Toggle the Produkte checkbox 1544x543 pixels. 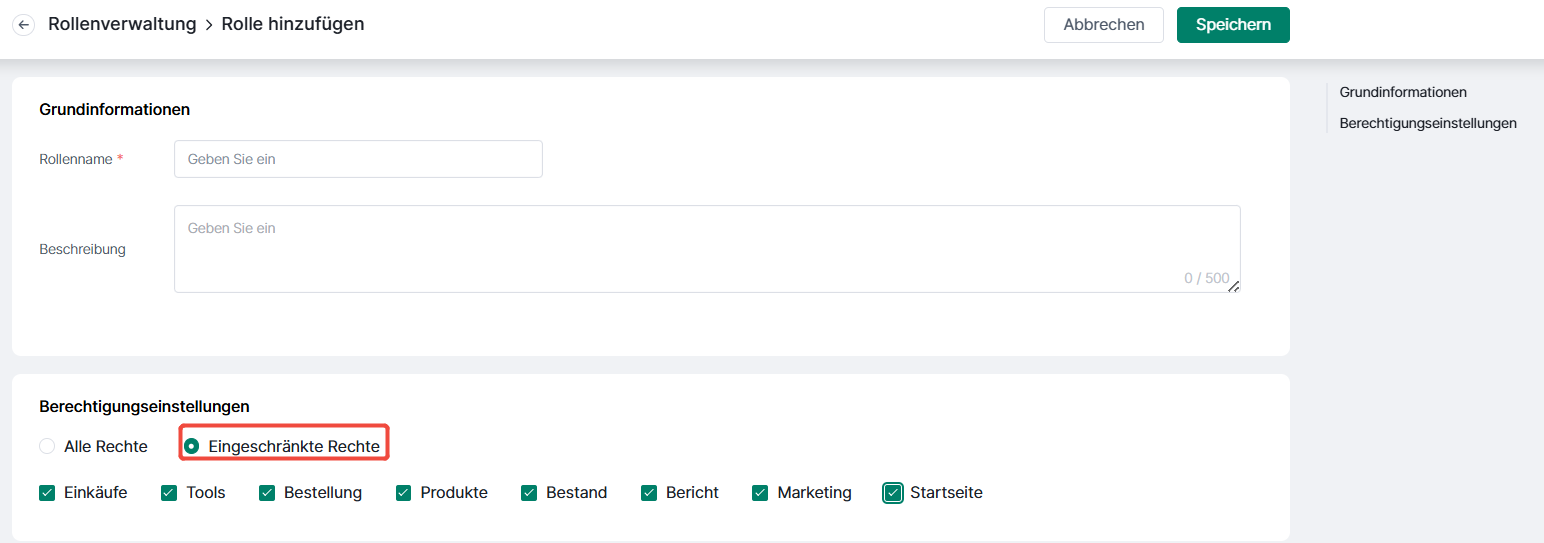tap(404, 493)
